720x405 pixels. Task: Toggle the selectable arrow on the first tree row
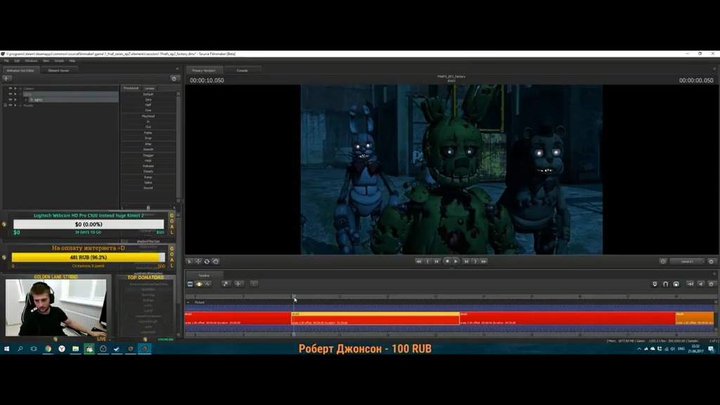tap(15, 89)
